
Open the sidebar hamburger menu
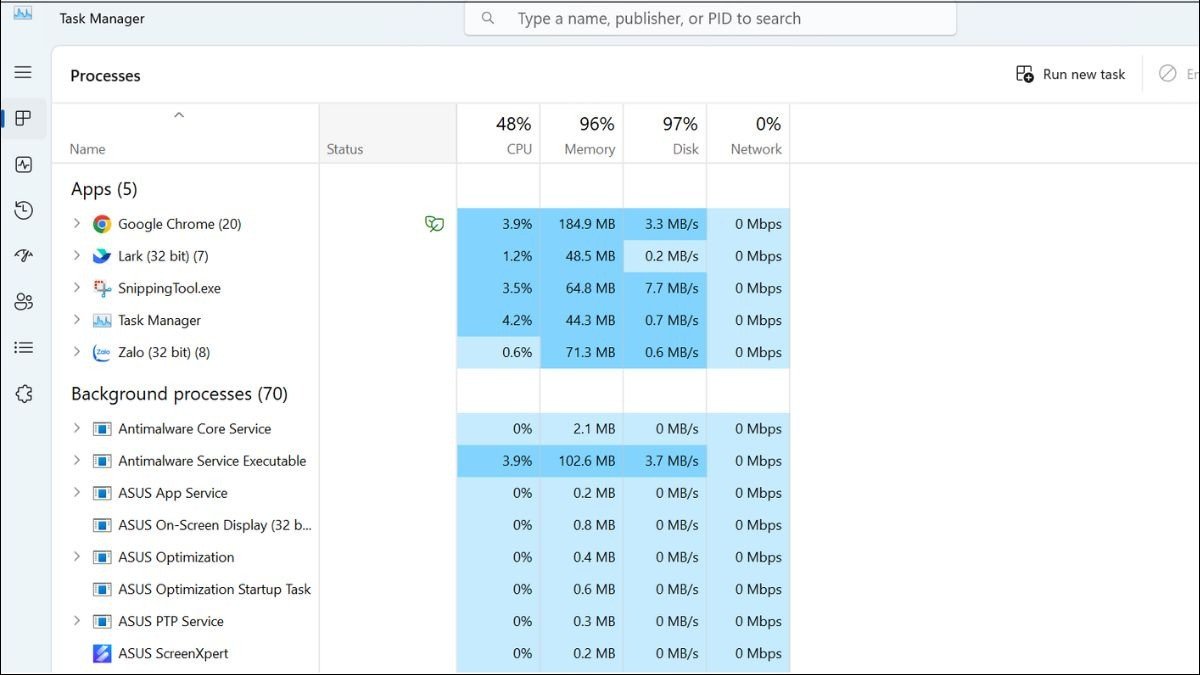(x=23, y=72)
